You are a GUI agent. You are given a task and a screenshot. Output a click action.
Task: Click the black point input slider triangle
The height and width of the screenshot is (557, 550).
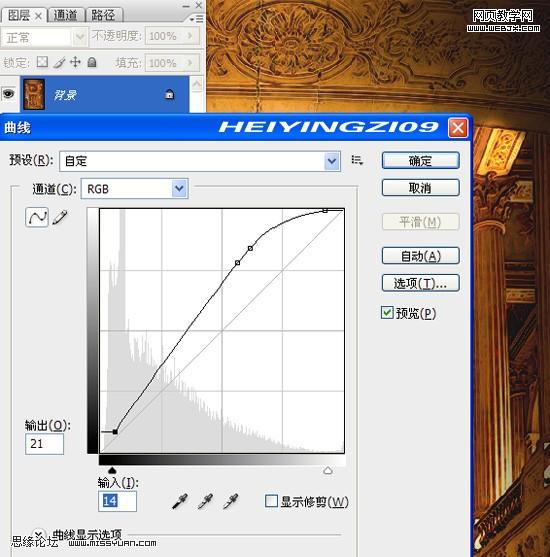[x=112, y=470]
